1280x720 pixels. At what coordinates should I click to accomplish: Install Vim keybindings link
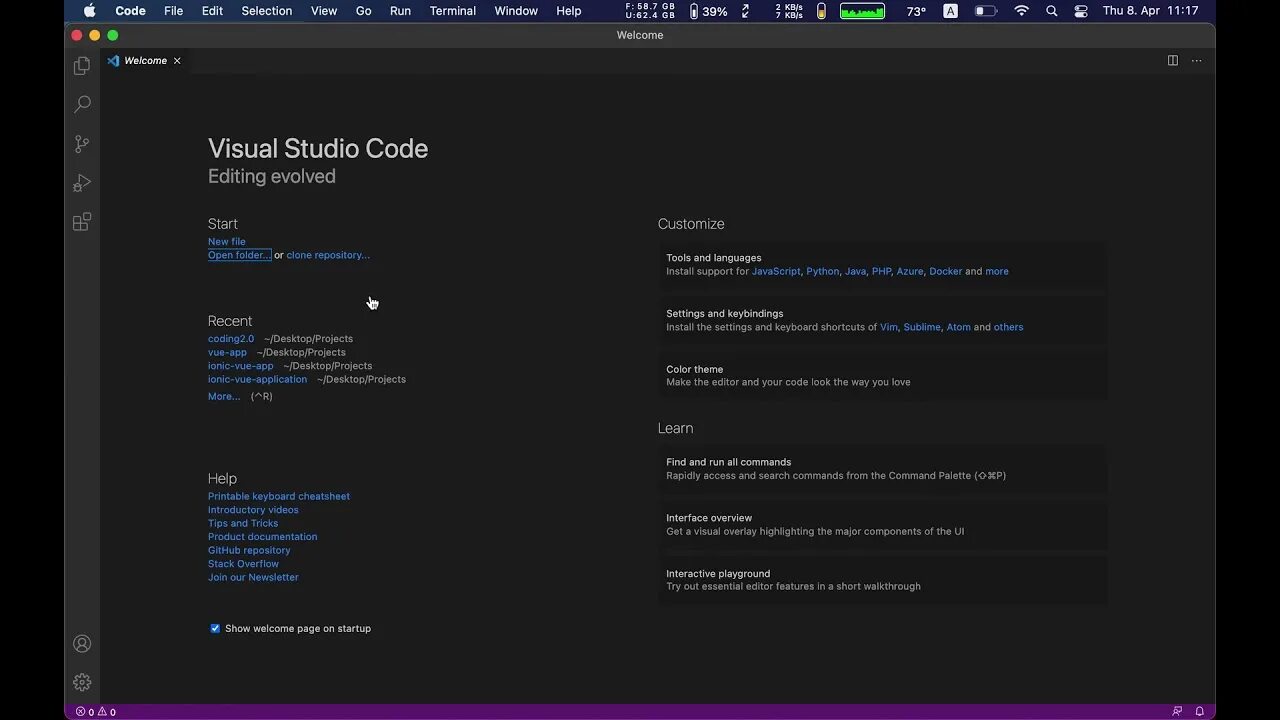(x=888, y=327)
